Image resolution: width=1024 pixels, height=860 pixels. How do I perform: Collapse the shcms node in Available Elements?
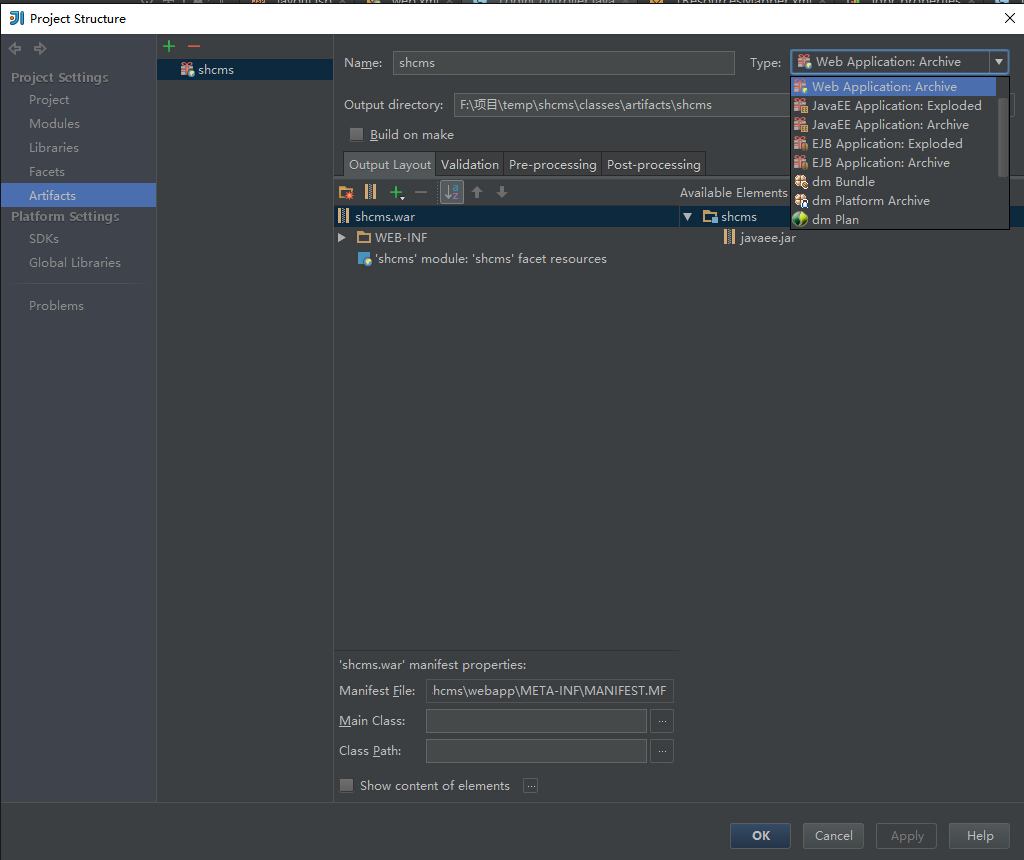(x=687, y=216)
